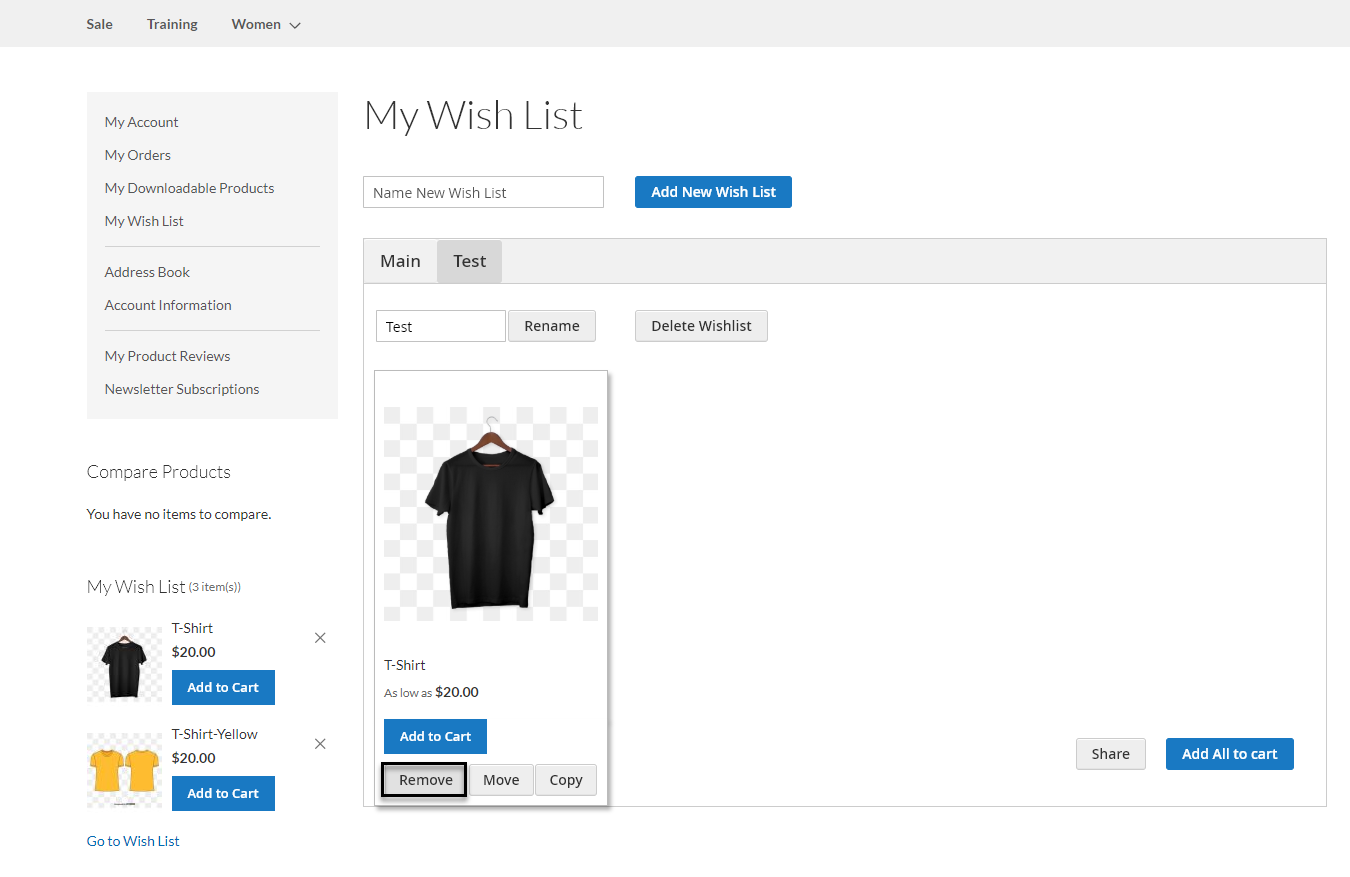The width and height of the screenshot is (1350, 877).
Task: Move the T-Shirt to another wishlist
Action: click(x=501, y=780)
